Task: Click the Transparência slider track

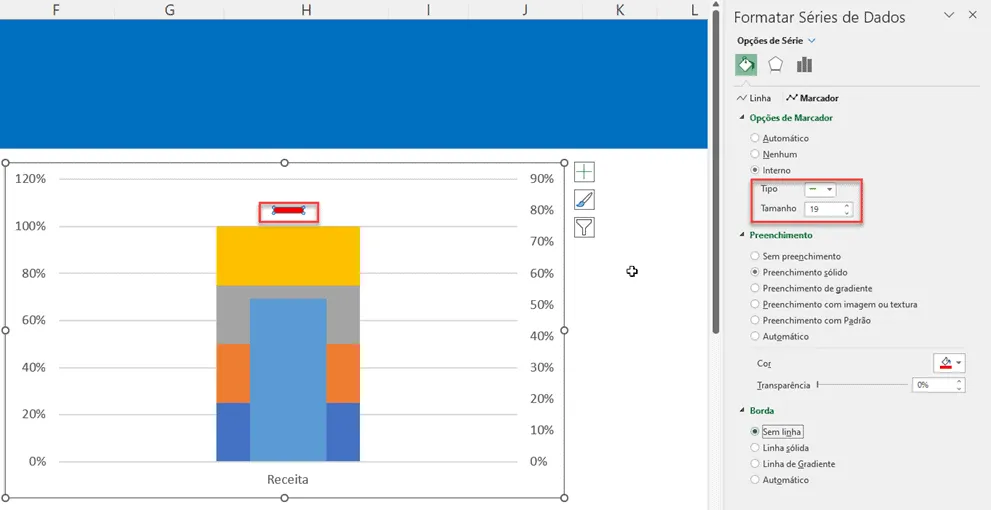Action: [862, 384]
